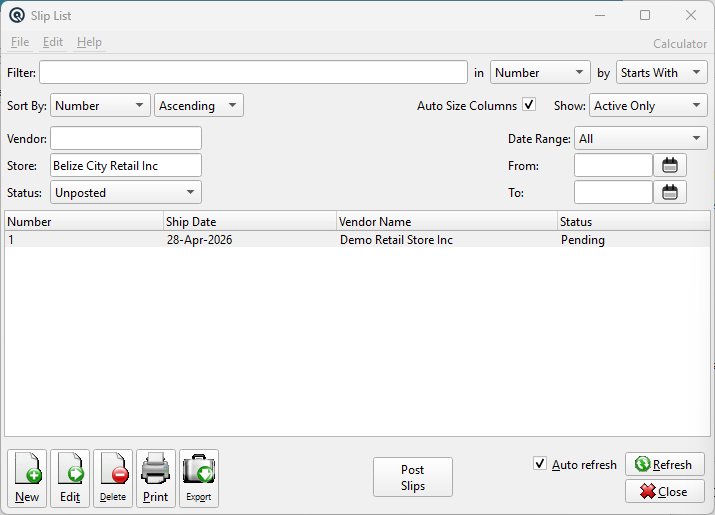Click into the From date field

click(613, 166)
